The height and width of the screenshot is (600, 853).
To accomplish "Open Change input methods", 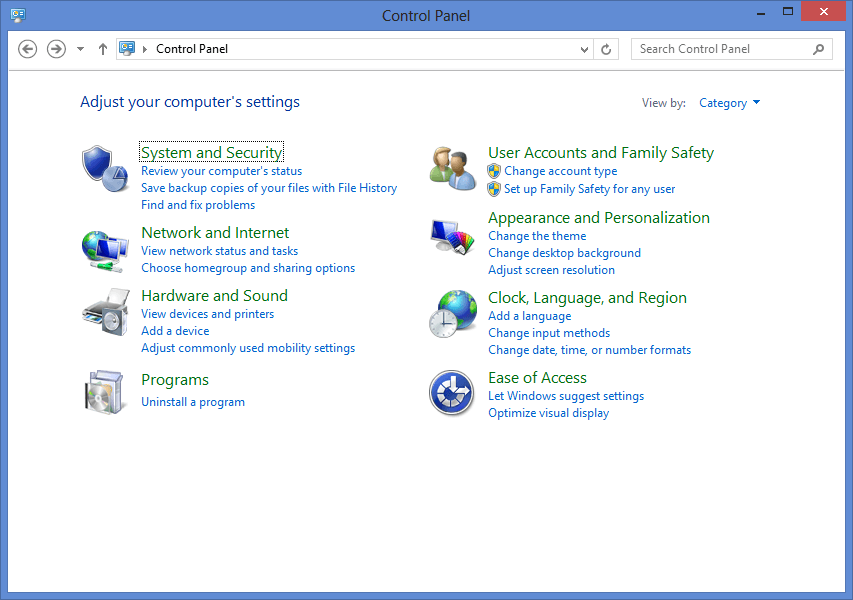I will 549,333.
